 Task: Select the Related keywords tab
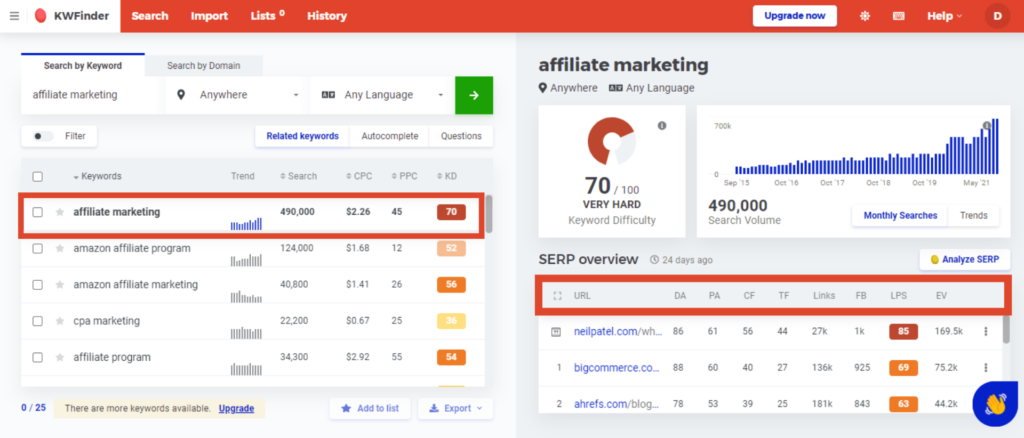point(302,136)
